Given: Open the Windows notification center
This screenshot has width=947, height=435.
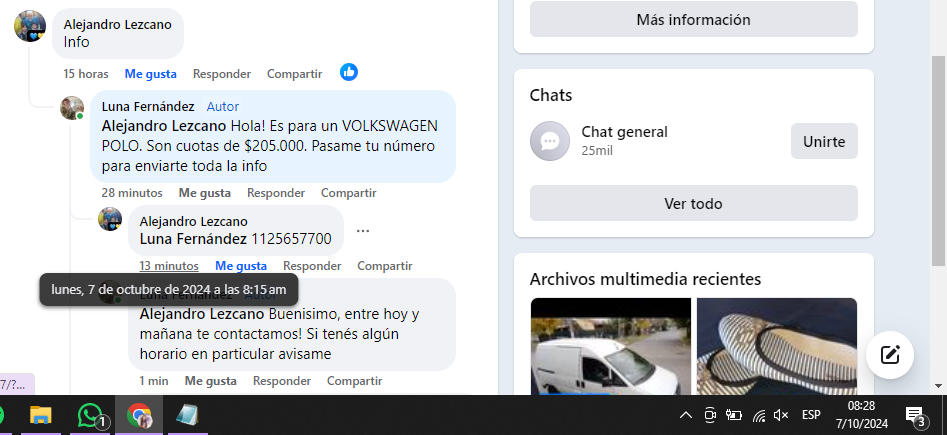Looking at the screenshot, I should 916,416.
